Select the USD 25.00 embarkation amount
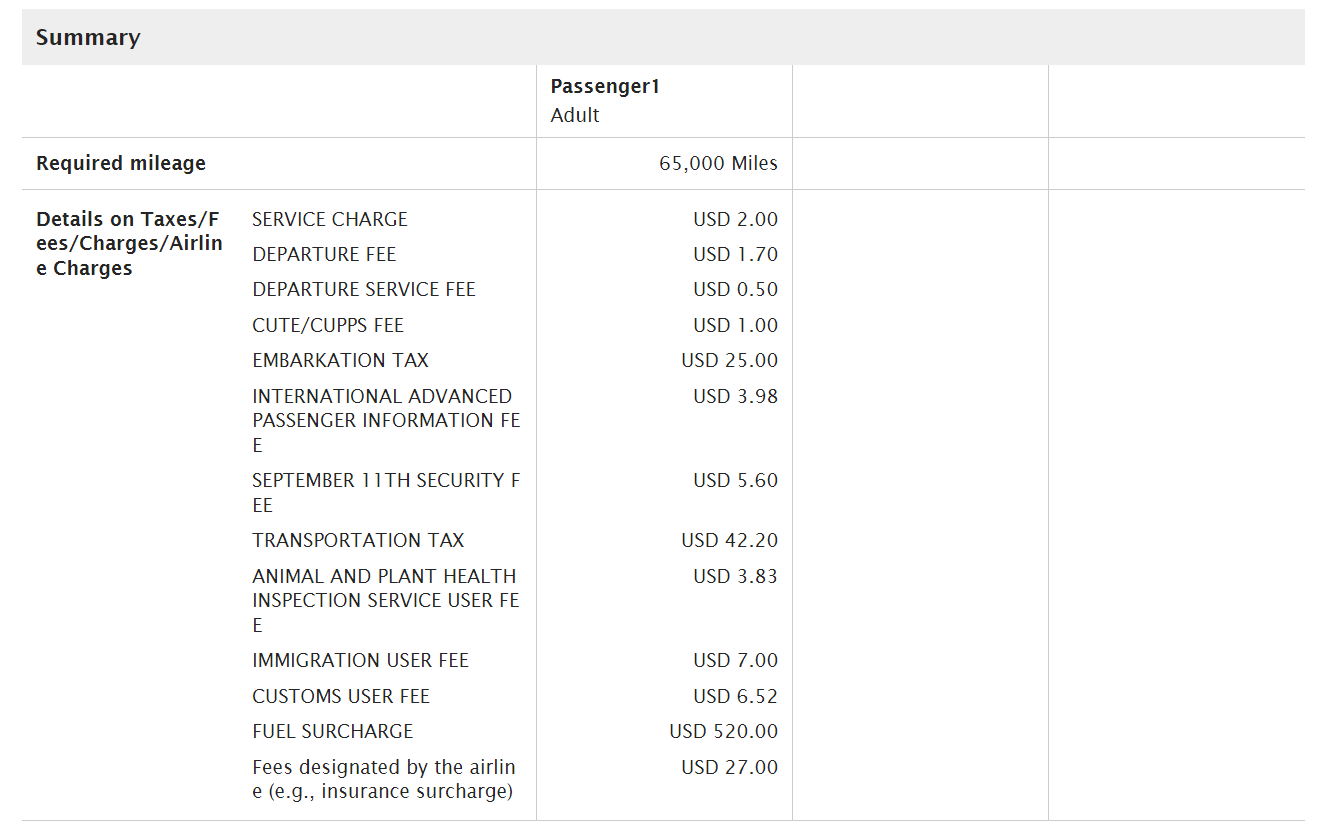The width and height of the screenshot is (1332, 829). [729, 360]
